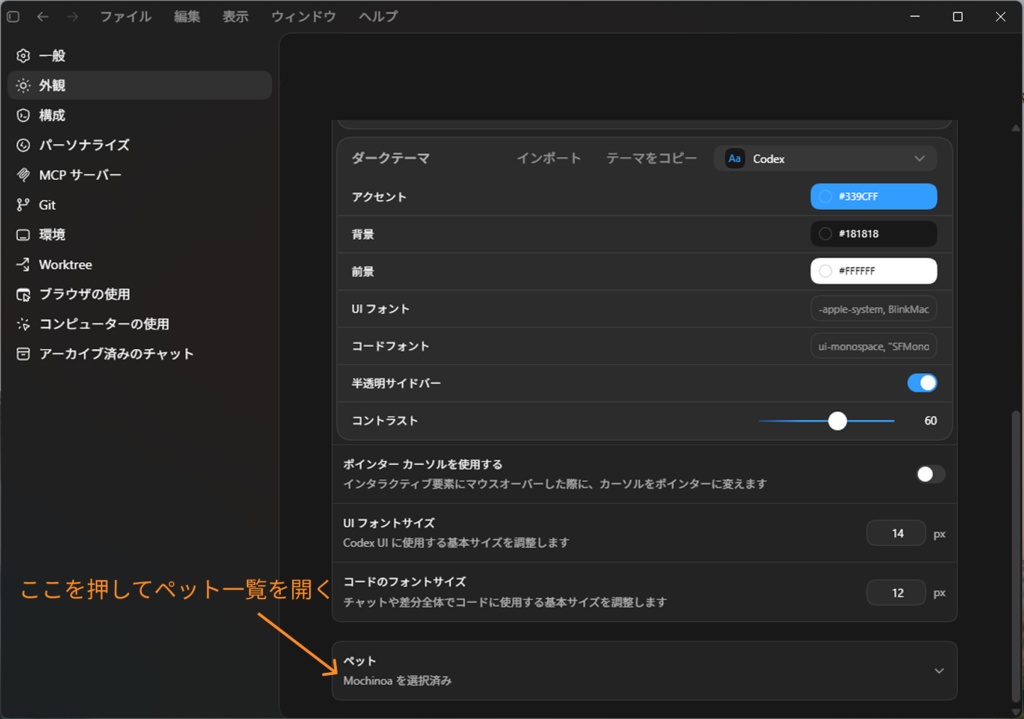Click the gear icon beside 一般
The image size is (1024, 719).
[23, 56]
